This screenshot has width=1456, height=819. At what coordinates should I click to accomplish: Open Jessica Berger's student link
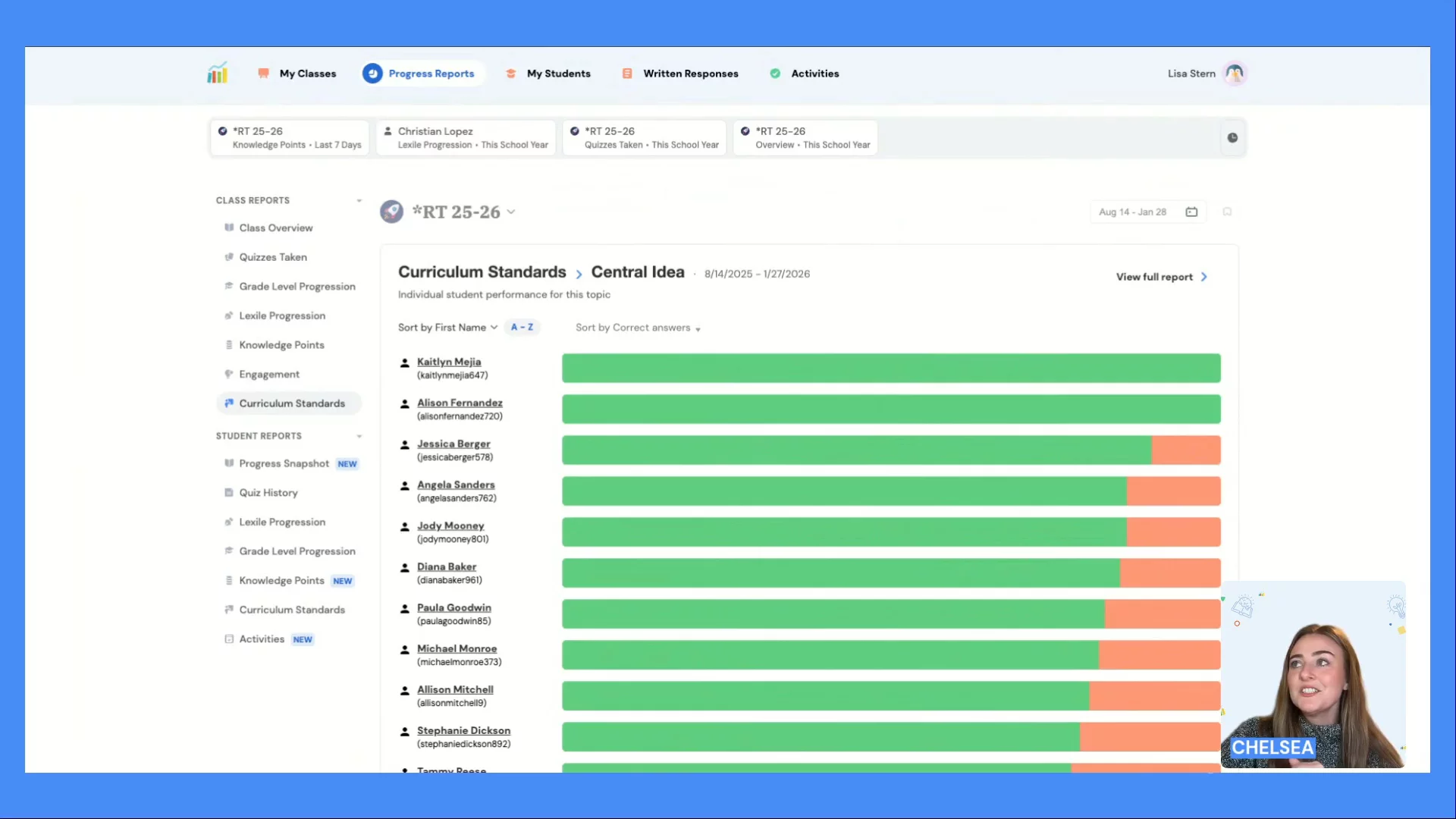coord(453,444)
